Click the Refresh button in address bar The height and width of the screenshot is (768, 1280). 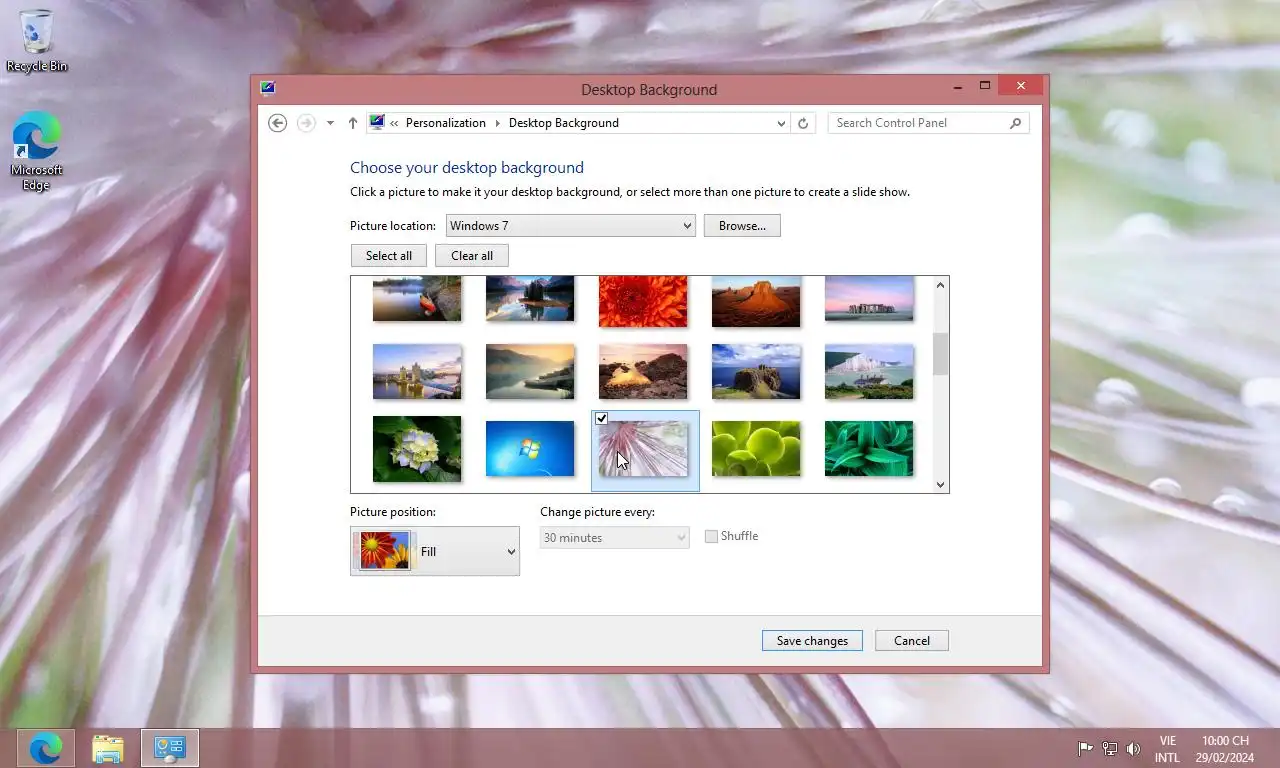pyautogui.click(x=802, y=123)
